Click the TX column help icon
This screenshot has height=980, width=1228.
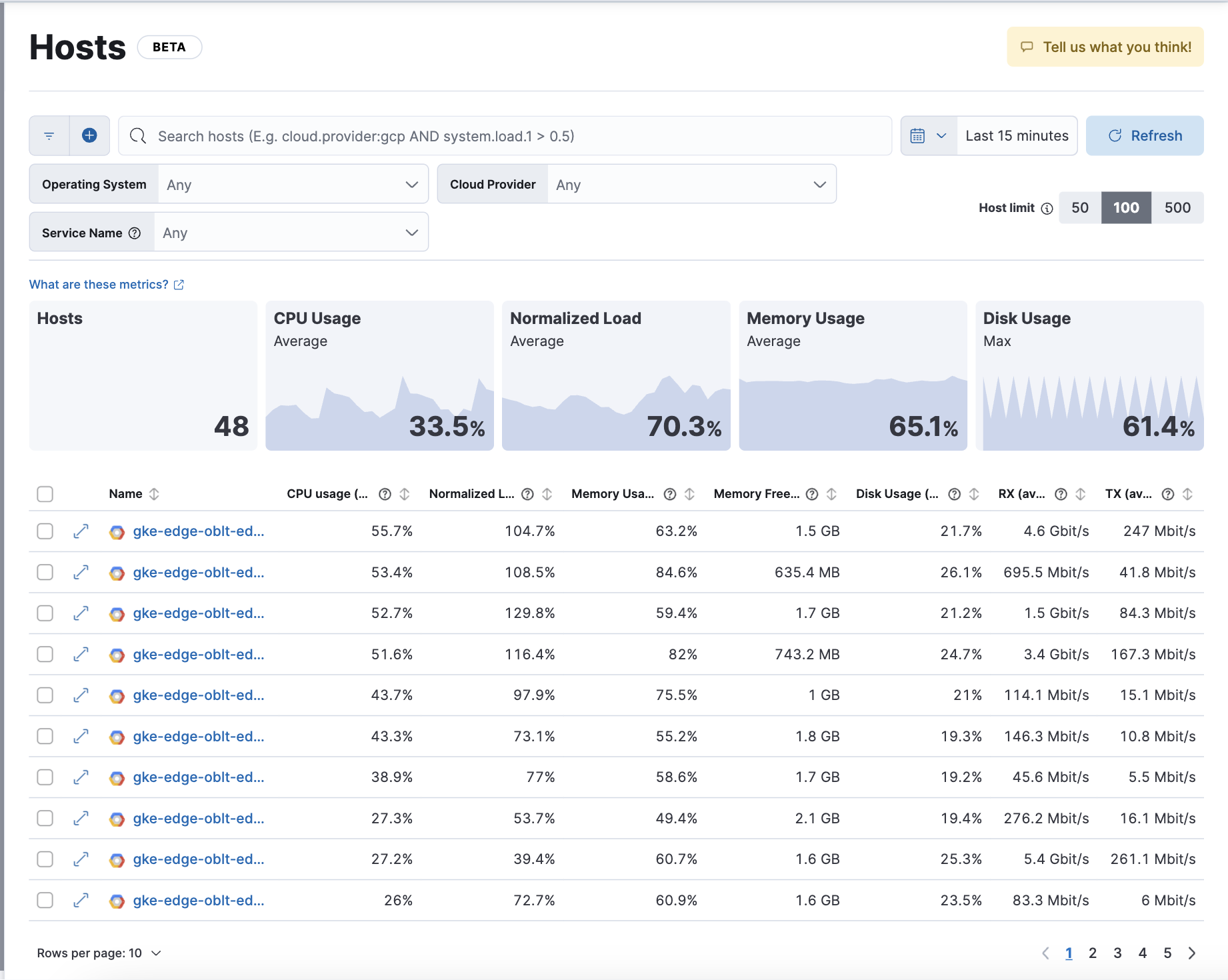tap(1168, 494)
